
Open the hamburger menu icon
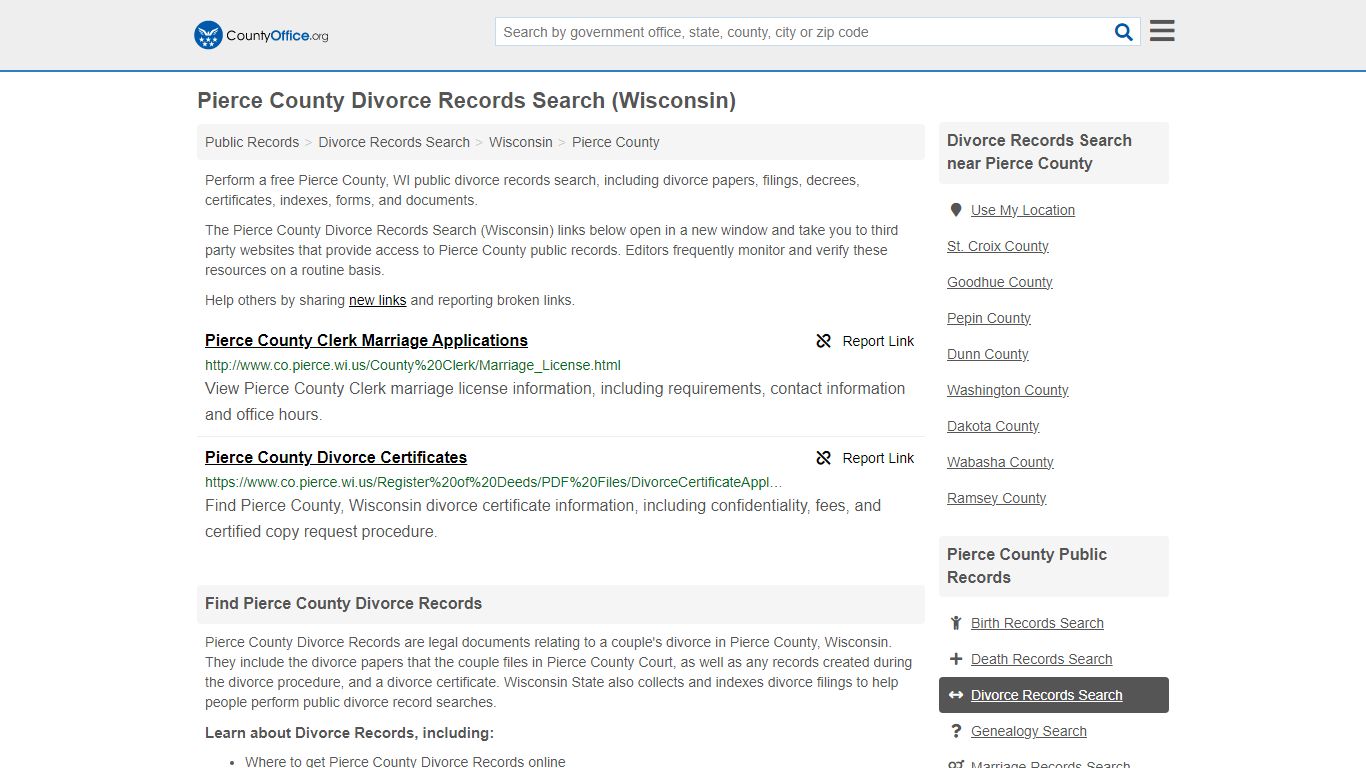pos(1162,31)
